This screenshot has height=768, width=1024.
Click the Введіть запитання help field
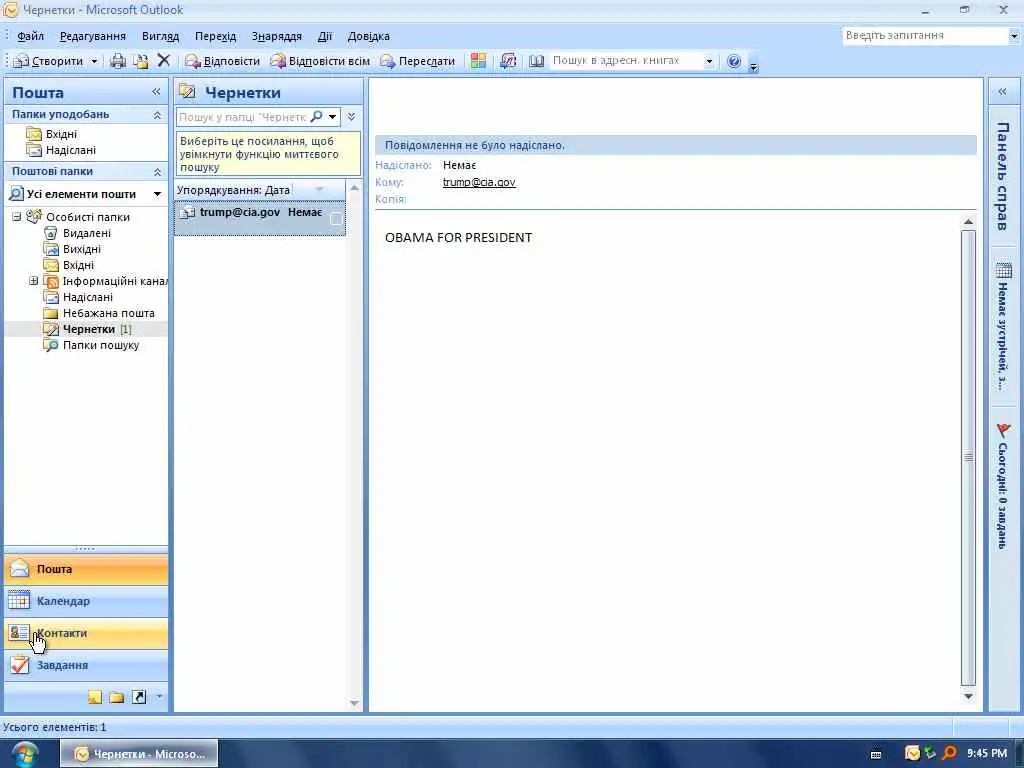coord(925,35)
